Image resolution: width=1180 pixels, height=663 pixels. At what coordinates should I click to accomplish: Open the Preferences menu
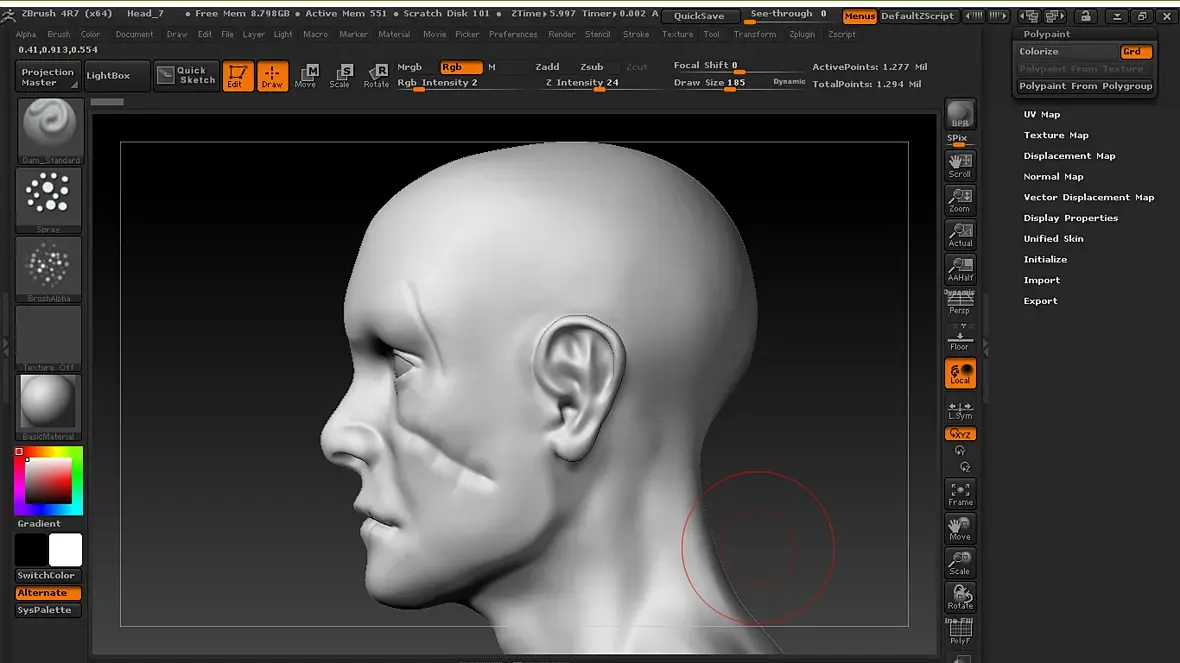[x=513, y=34]
